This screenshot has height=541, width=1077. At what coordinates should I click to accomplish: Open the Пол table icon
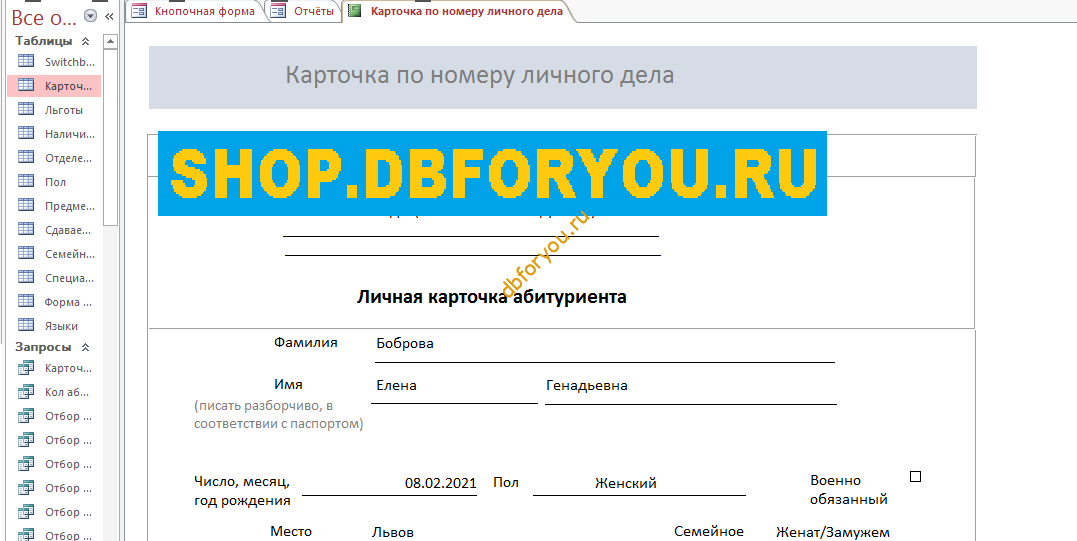point(25,181)
